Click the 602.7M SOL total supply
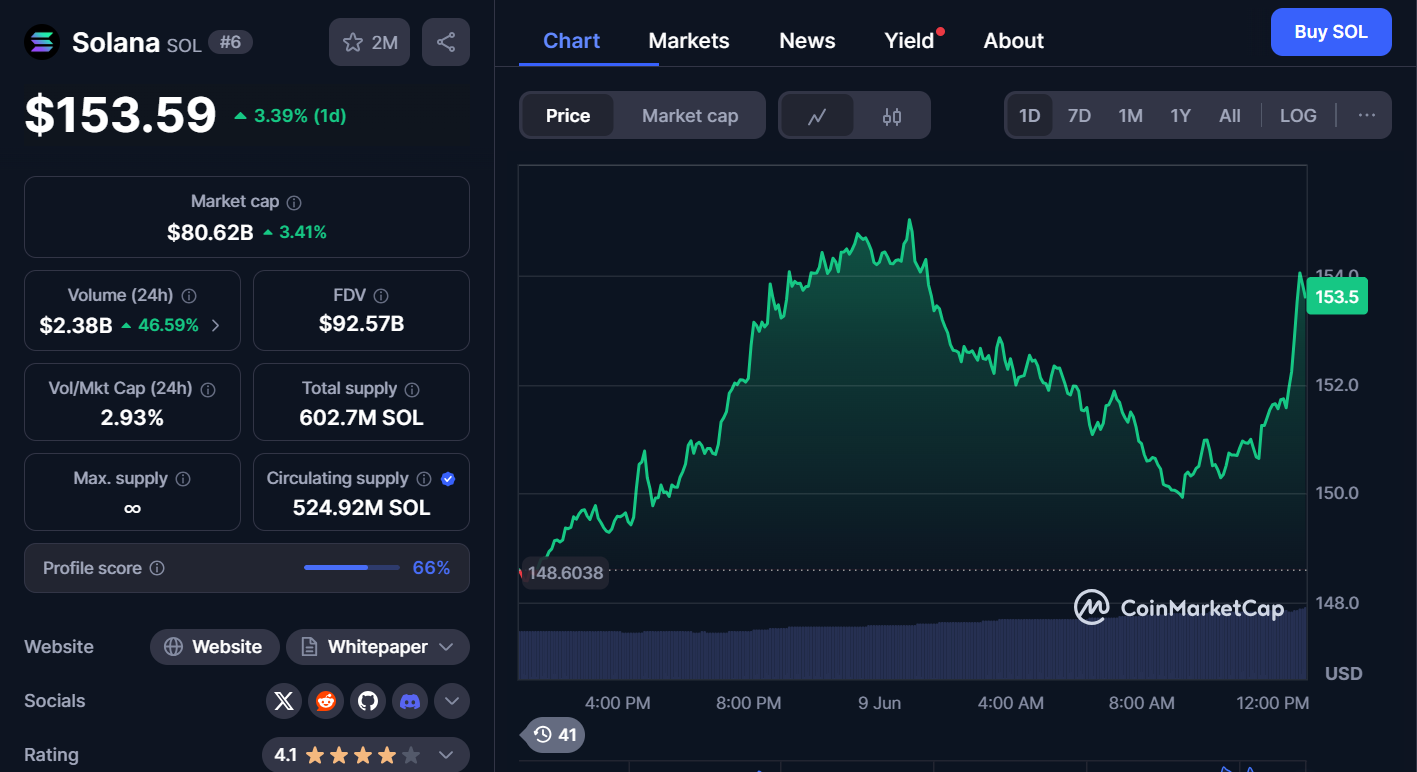This screenshot has height=772, width=1417. (x=361, y=418)
